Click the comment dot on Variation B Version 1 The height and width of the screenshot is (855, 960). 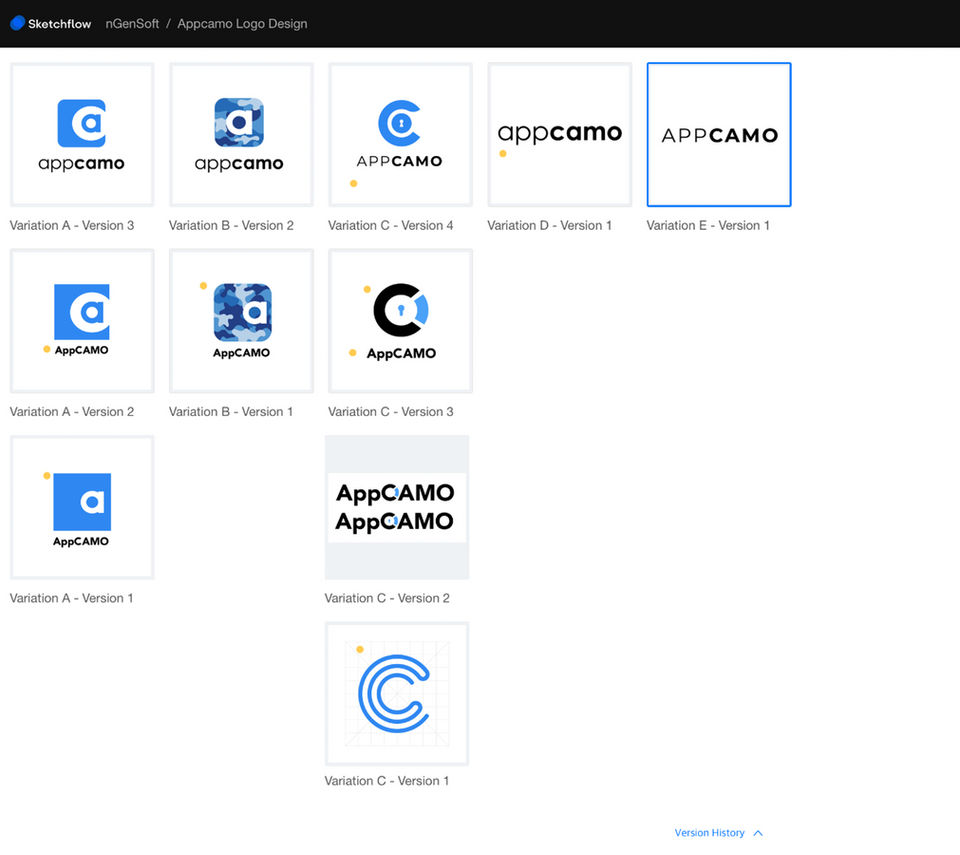pos(203,285)
